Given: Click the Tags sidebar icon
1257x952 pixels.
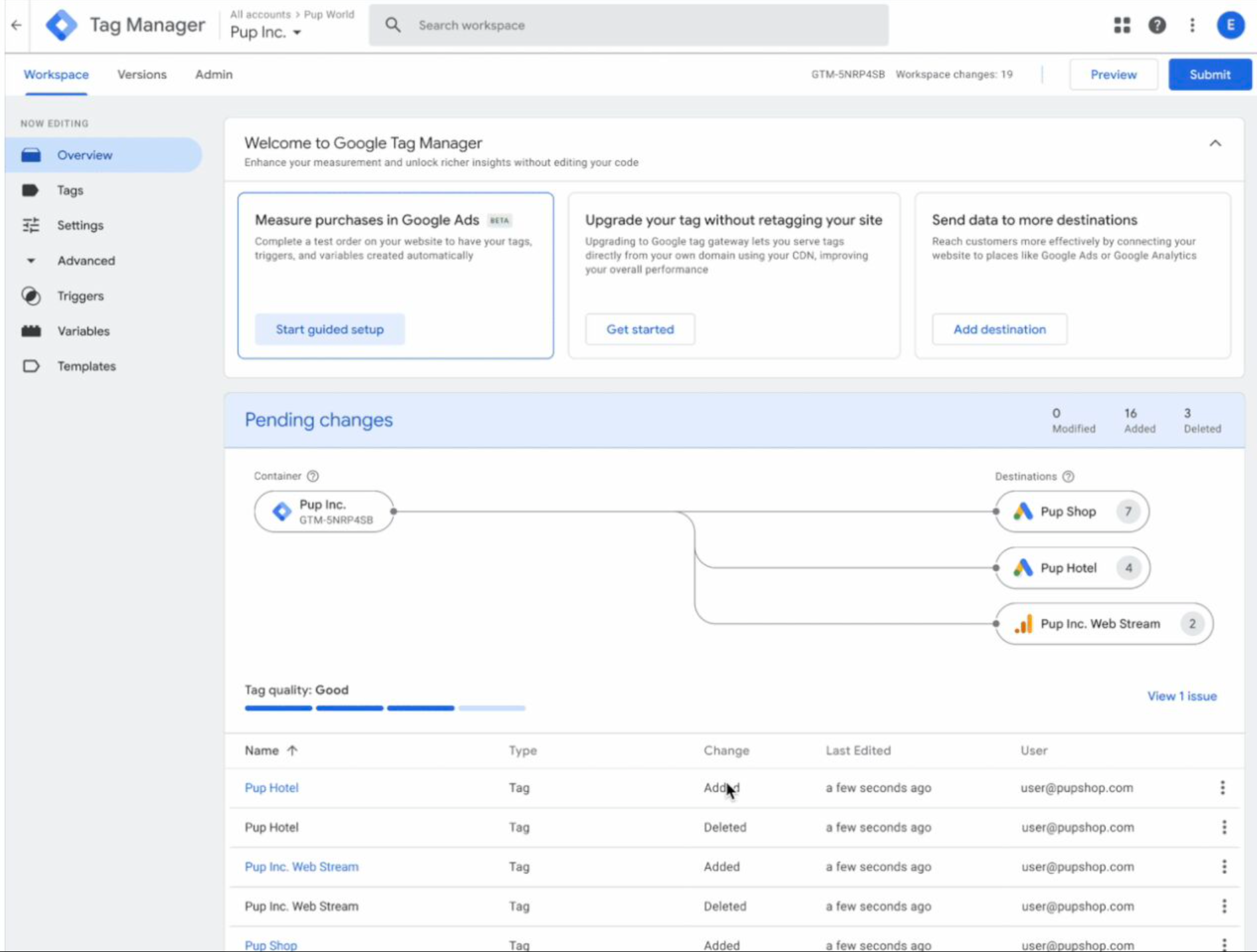Looking at the screenshot, I should pos(31,190).
